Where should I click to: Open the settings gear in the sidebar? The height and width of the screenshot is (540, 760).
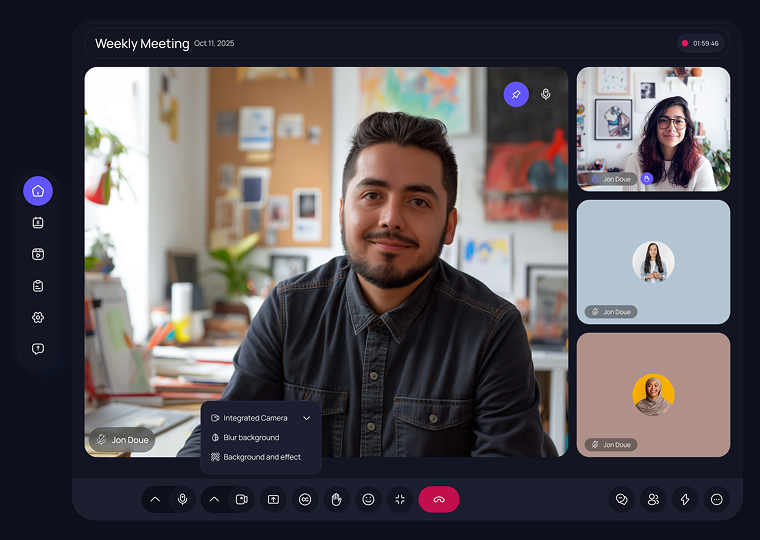pos(38,318)
